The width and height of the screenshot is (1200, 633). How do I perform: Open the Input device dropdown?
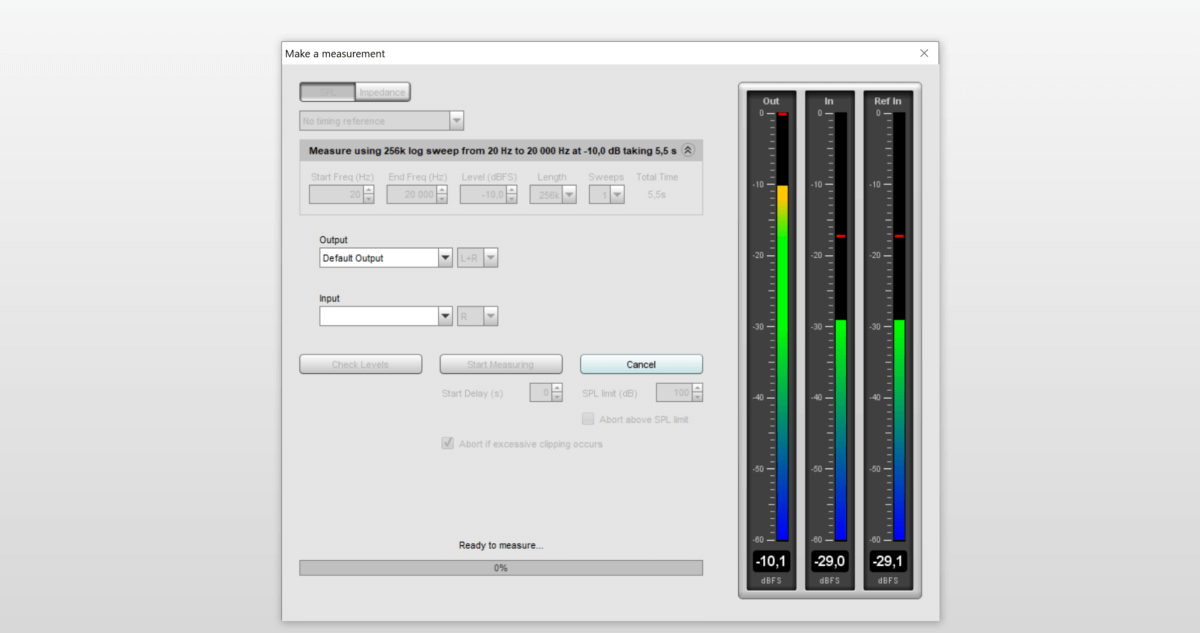point(386,316)
